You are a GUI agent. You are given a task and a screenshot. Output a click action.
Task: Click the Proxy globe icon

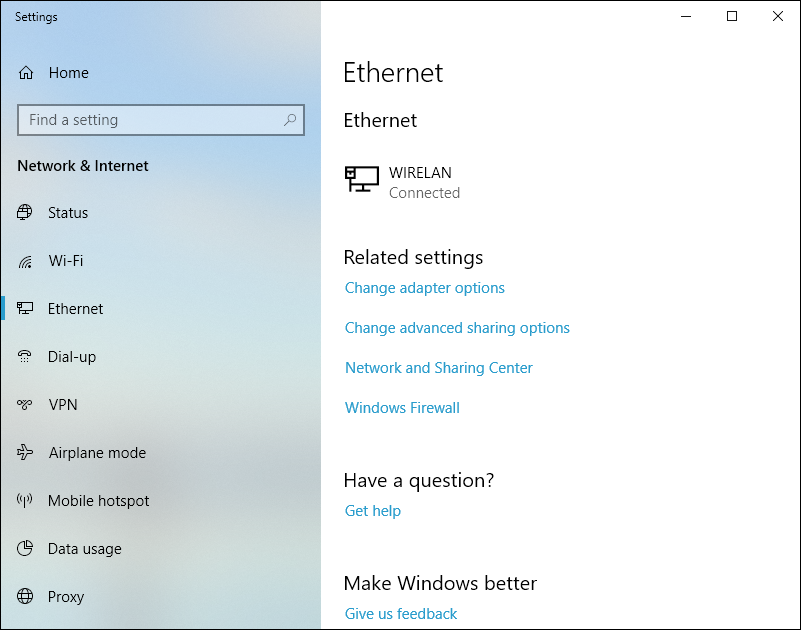25,596
